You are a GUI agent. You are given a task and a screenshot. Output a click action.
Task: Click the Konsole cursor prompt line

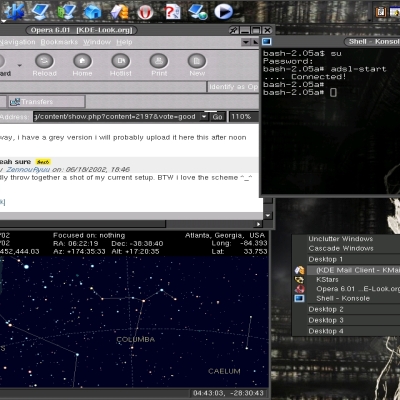click(x=300, y=93)
